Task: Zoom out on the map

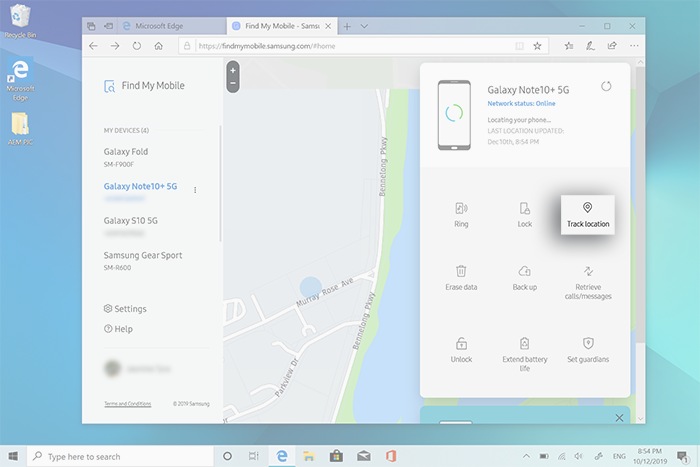Action: pos(233,83)
